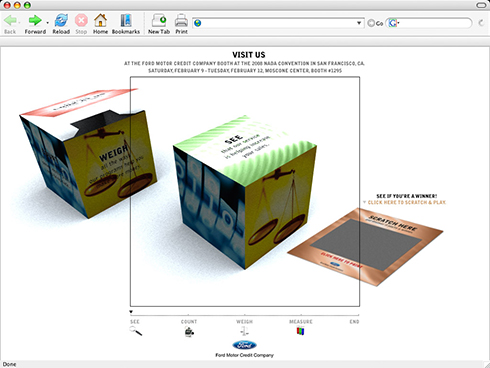Click the copper scratch card
This screenshot has height=368, width=490.
pos(365,247)
